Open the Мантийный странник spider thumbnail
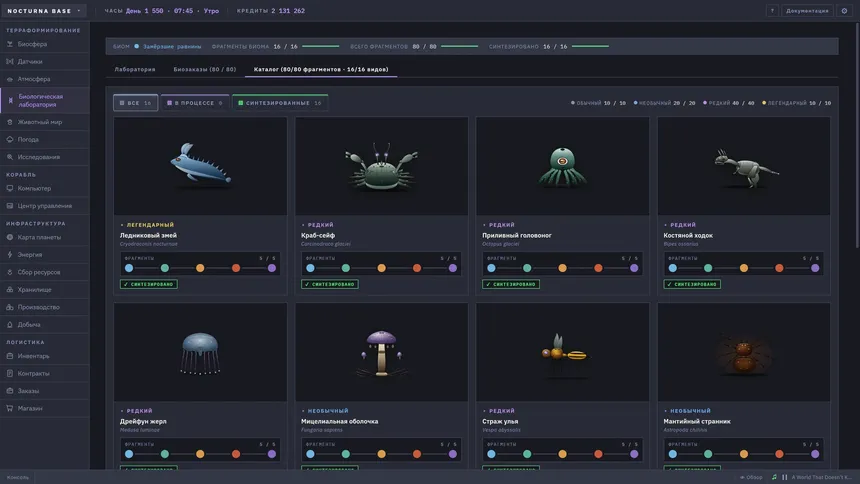860x484 pixels. [x=744, y=352]
